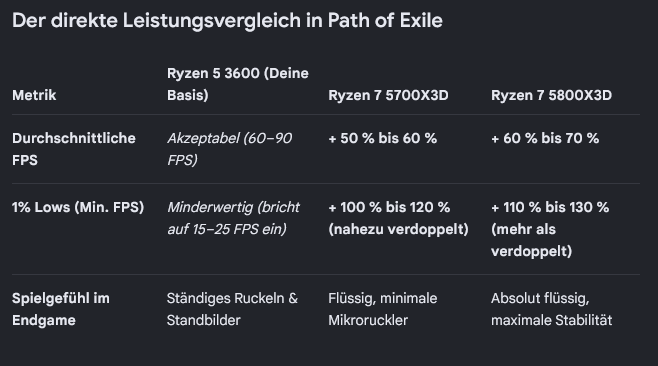Click the 'Ryzen 5 3600 (Deine Basis)' header
The image size is (658, 366).
pyautogui.click(x=238, y=84)
